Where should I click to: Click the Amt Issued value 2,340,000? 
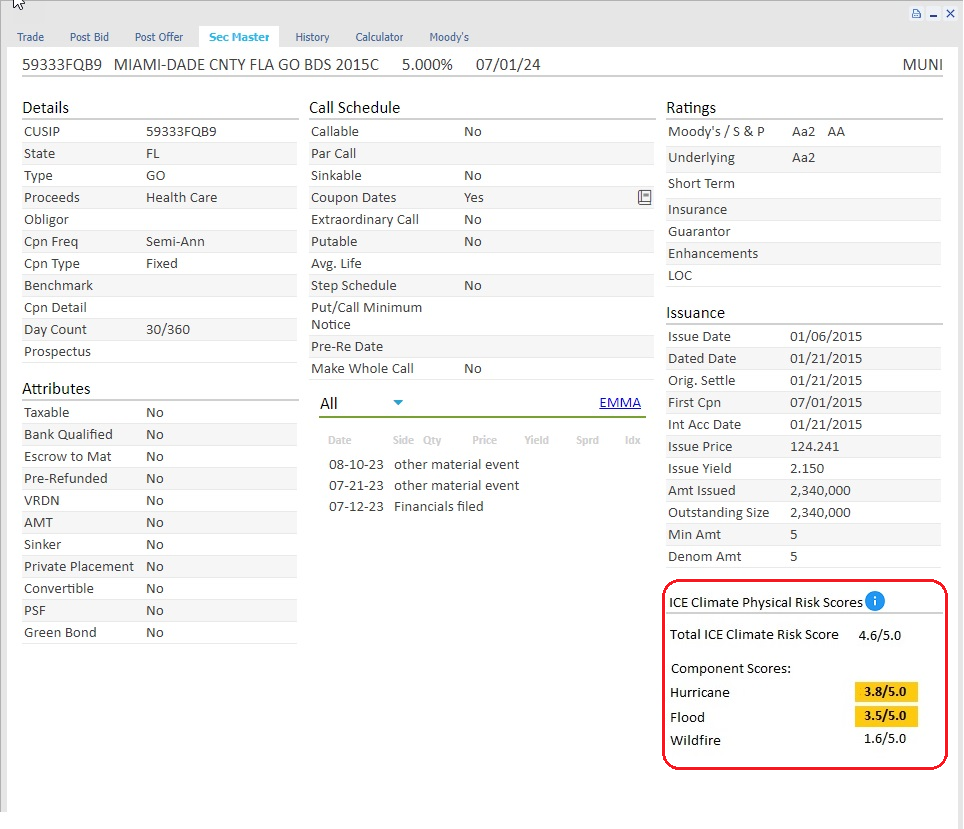(820, 491)
